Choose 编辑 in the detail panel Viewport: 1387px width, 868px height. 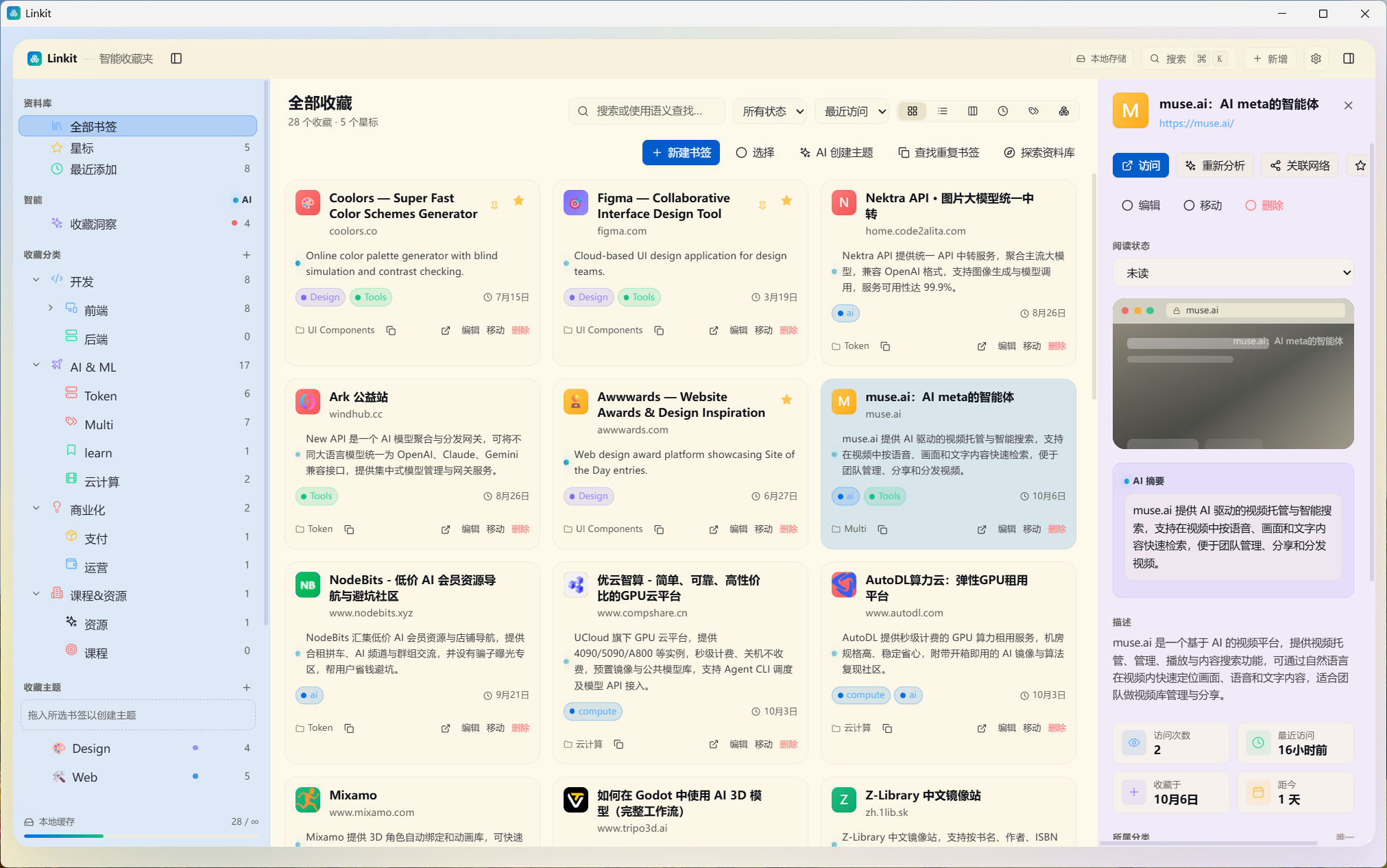tap(1141, 206)
